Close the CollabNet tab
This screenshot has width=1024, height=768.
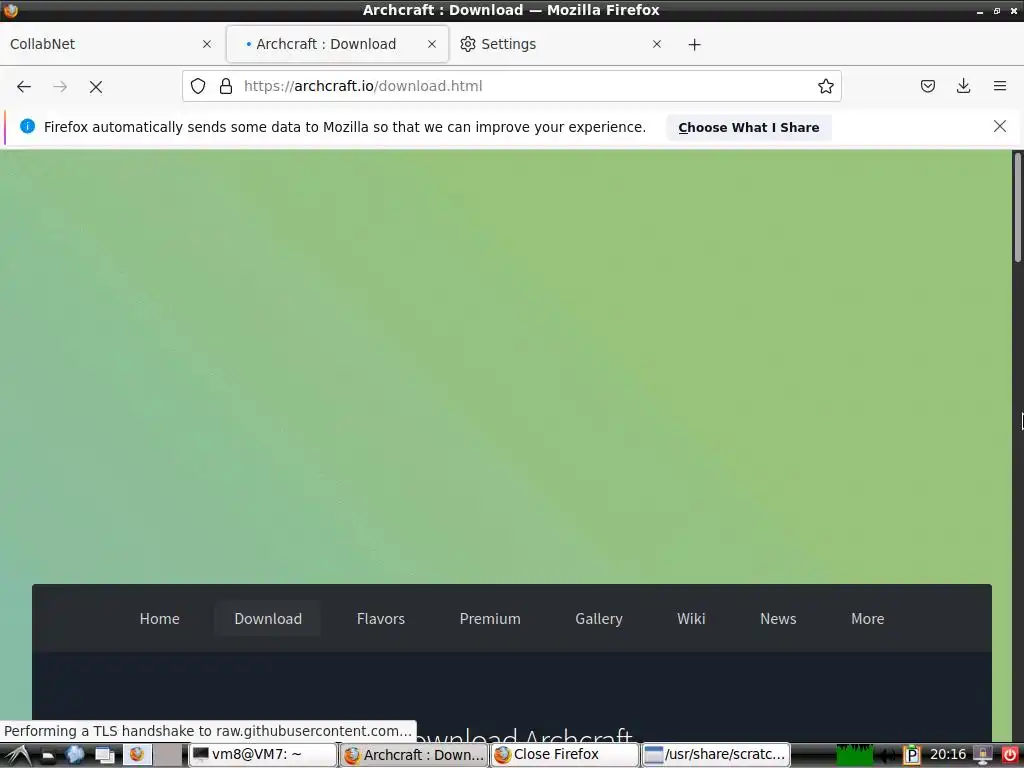click(207, 44)
